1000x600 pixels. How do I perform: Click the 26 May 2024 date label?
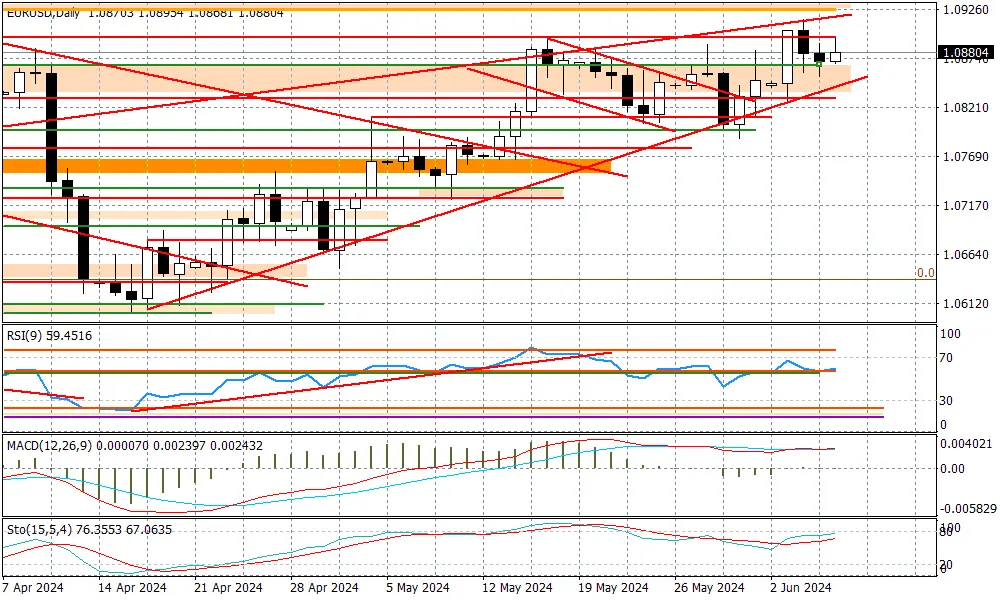pyautogui.click(x=710, y=587)
